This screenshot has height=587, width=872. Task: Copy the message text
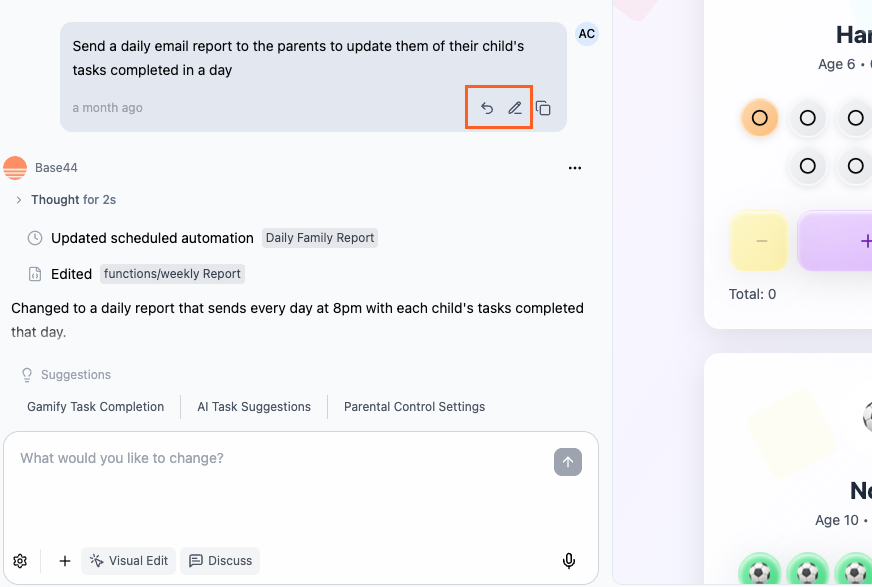click(x=543, y=107)
